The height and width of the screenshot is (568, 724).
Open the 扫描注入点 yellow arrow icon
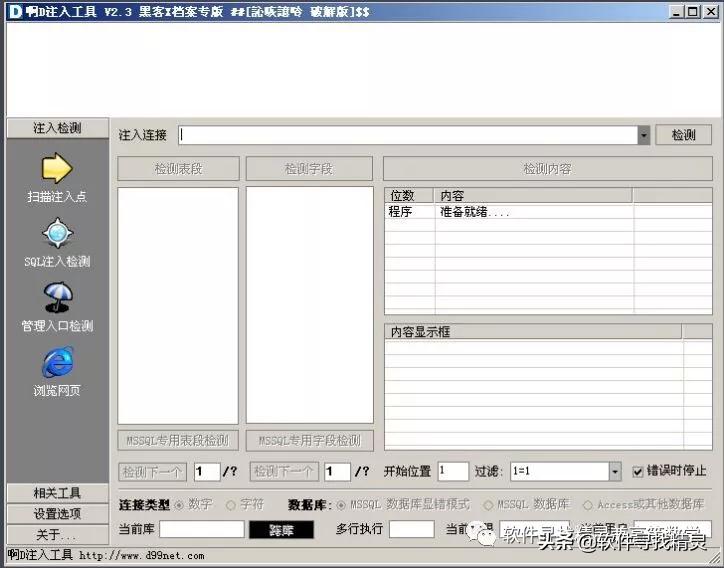57,168
